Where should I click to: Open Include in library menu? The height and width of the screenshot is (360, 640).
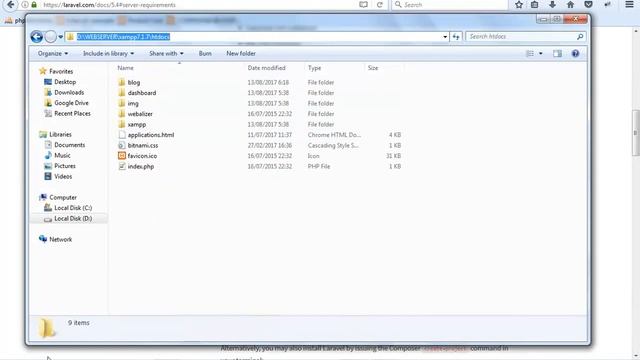pos(108,53)
